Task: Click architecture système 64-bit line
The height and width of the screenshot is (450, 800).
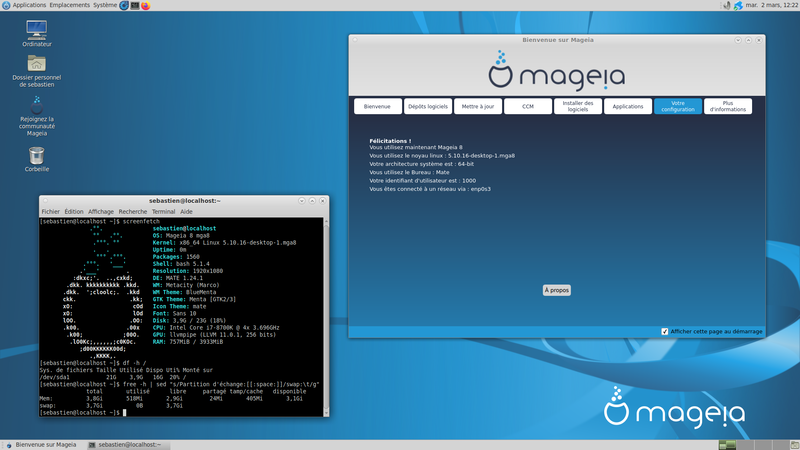Action: click(421, 164)
